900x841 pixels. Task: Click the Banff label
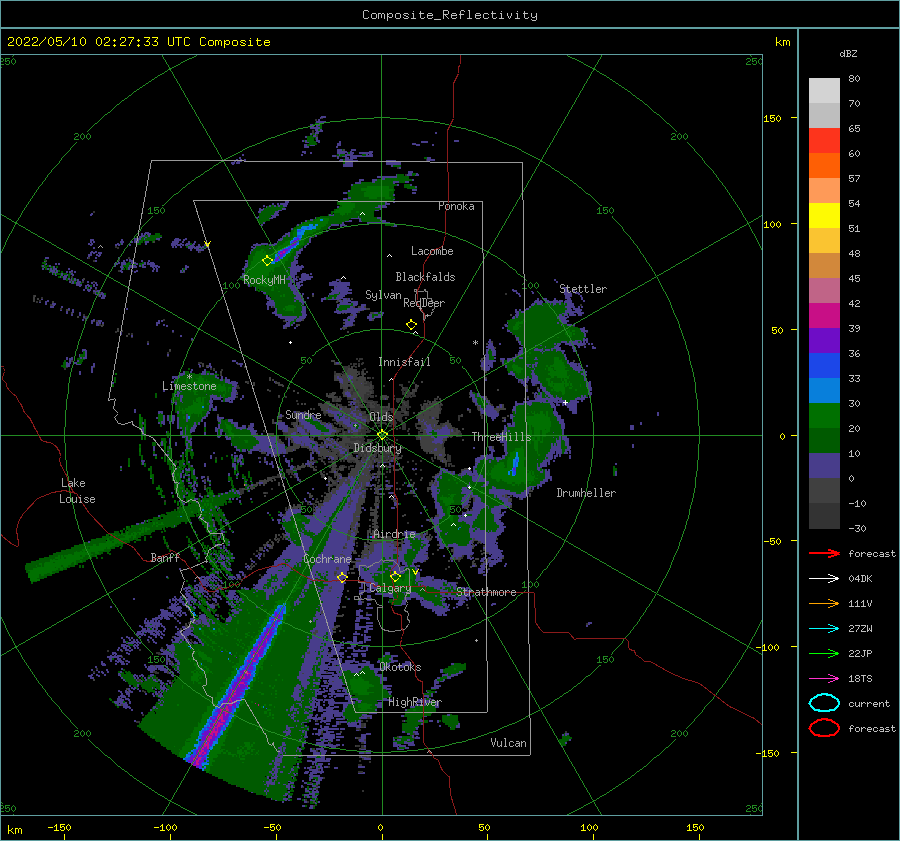165,557
